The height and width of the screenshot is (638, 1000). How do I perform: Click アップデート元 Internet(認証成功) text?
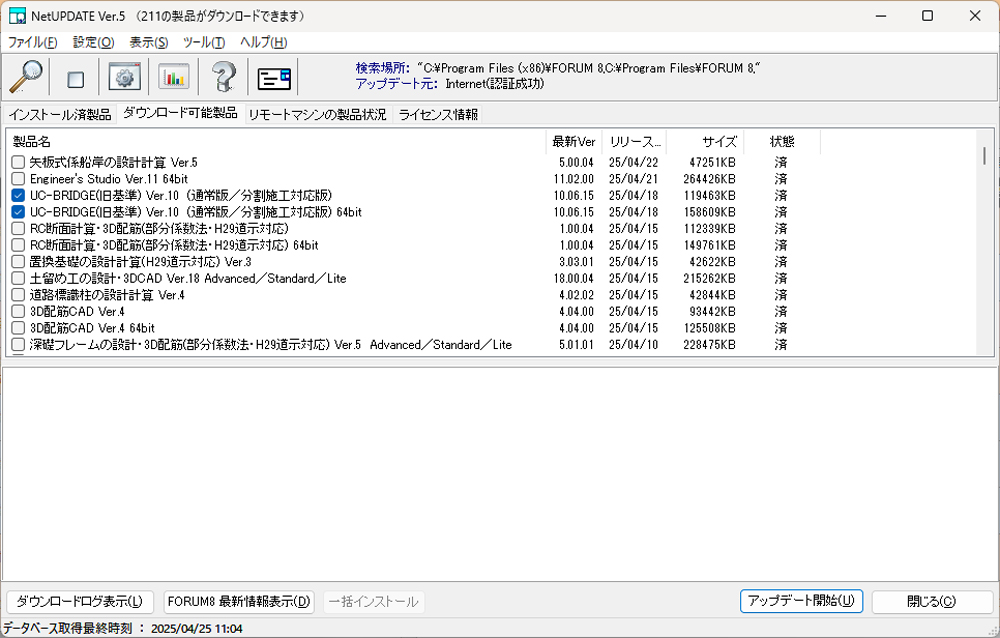coord(450,84)
